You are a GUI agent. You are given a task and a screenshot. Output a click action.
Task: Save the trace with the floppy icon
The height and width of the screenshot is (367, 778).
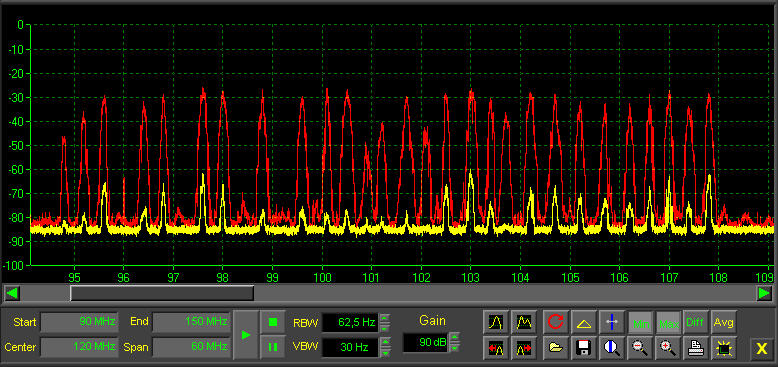pyautogui.click(x=584, y=349)
